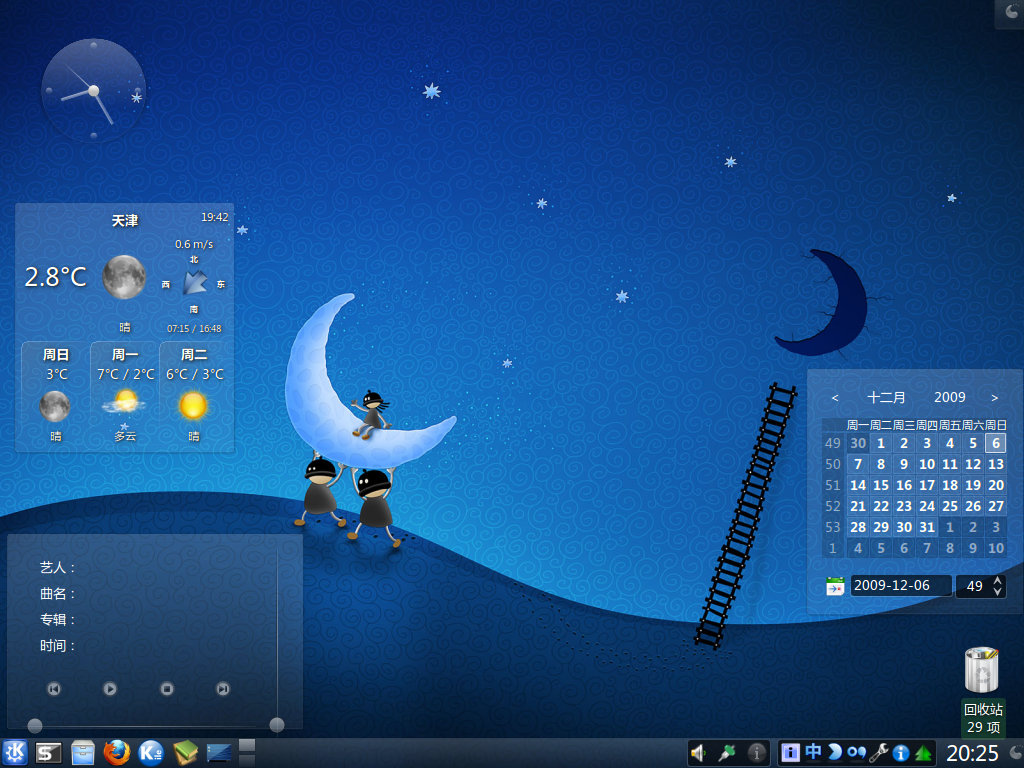Click the 周日 moon forecast icon
1024x768 pixels.
coord(55,406)
